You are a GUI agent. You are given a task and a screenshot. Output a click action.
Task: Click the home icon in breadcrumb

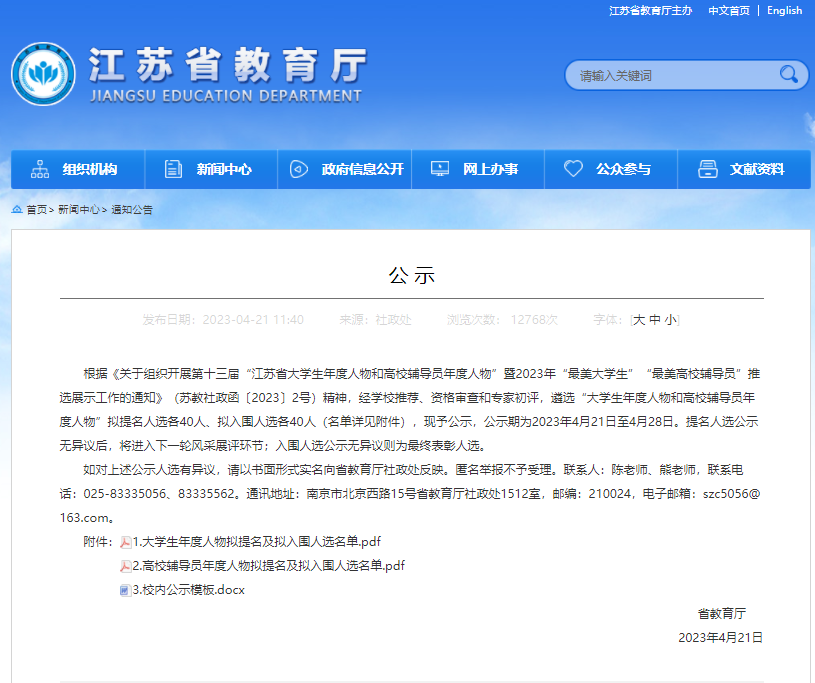[17, 210]
